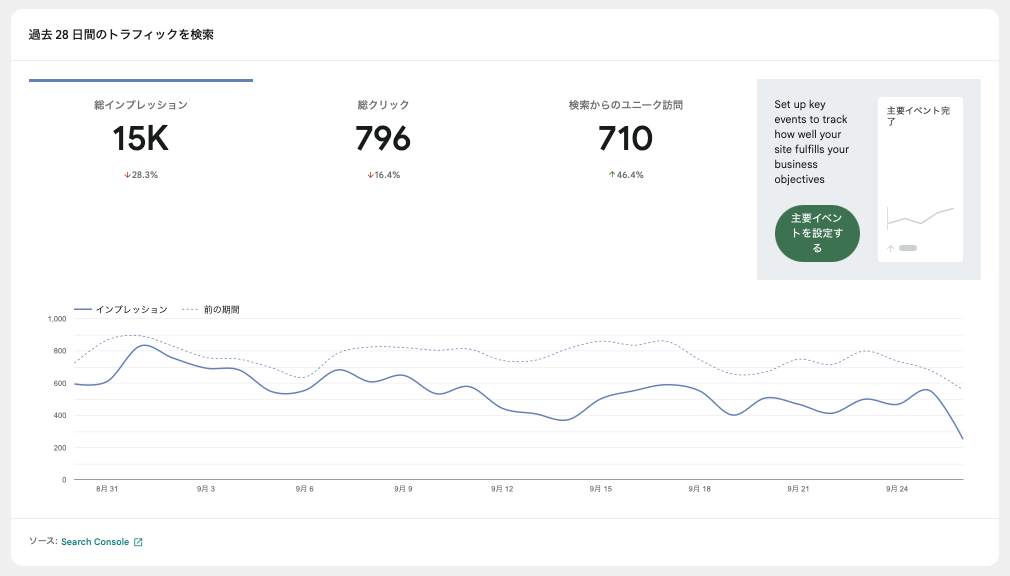
Task: Click the 9月 24 date axis label
Action: pos(897,490)
